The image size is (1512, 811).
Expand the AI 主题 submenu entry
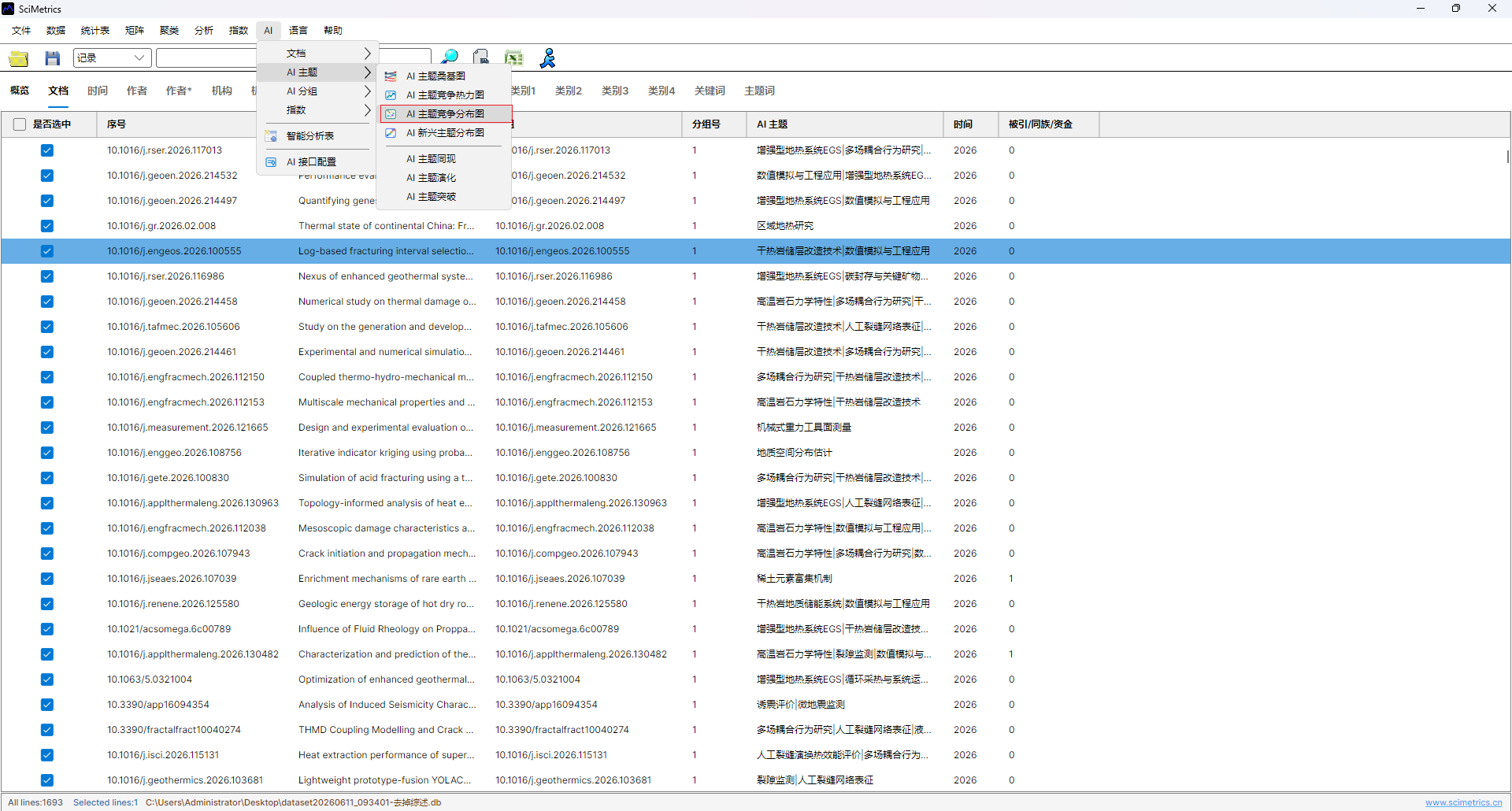pyautogui.click(x=317, y=72)
